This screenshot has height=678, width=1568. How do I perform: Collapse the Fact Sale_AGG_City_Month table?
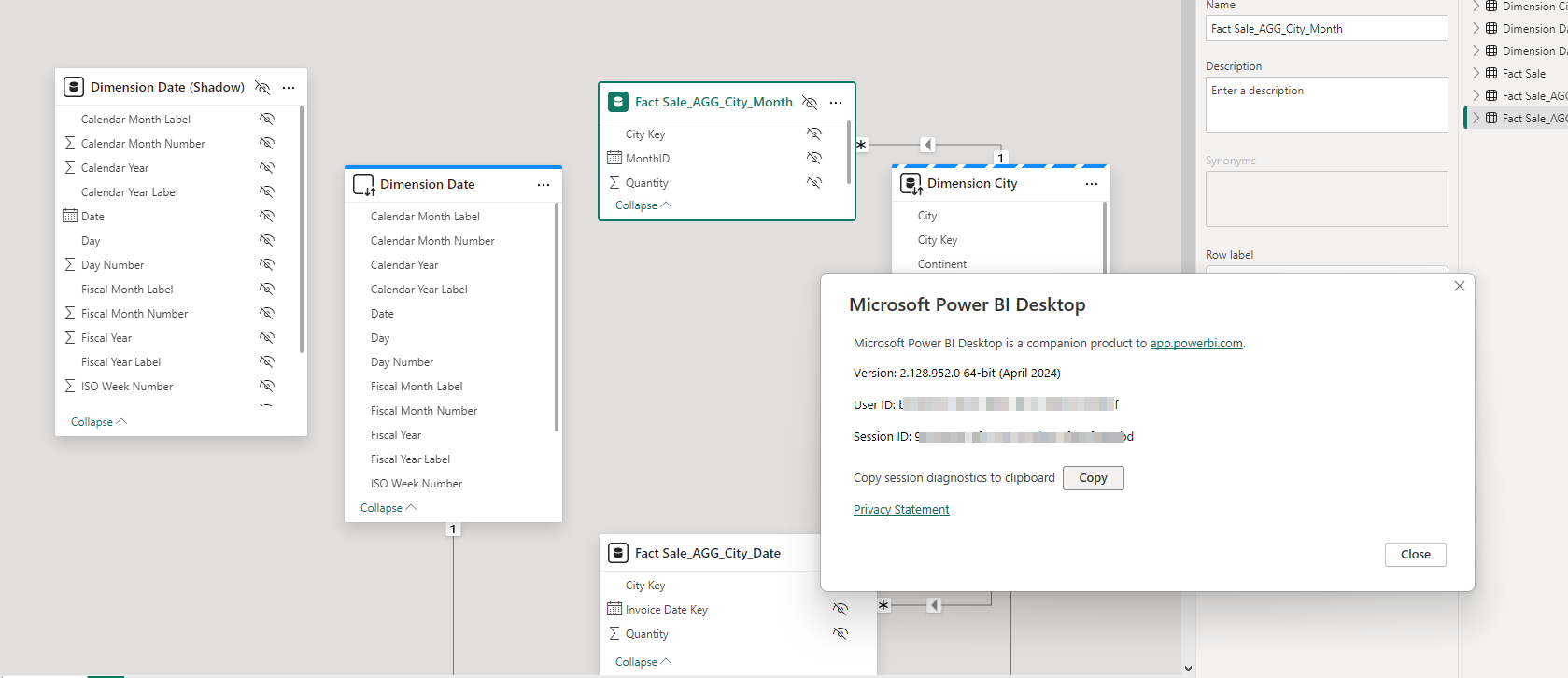click(x=643, y=205)
